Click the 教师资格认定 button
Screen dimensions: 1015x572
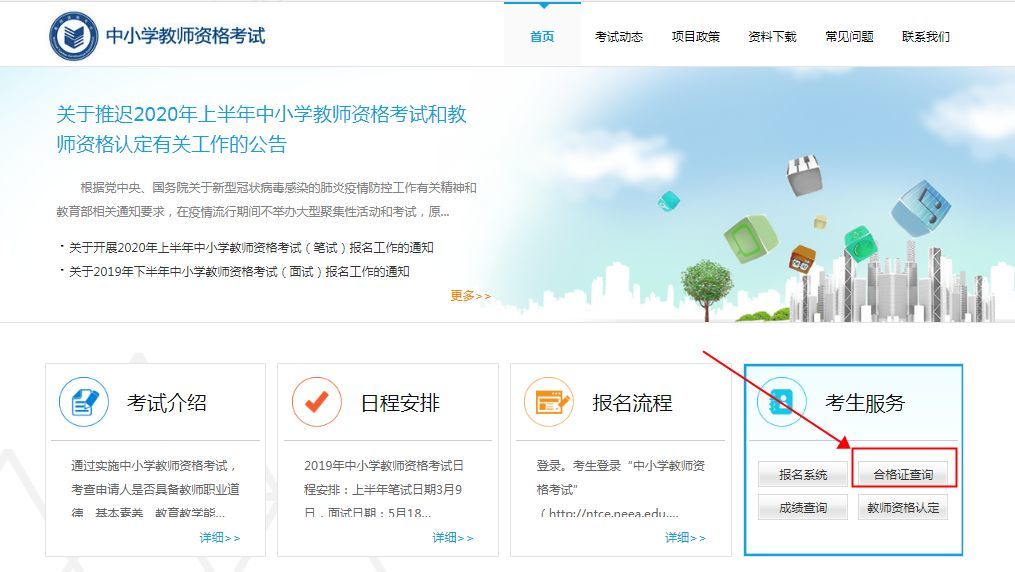(903, 507)
